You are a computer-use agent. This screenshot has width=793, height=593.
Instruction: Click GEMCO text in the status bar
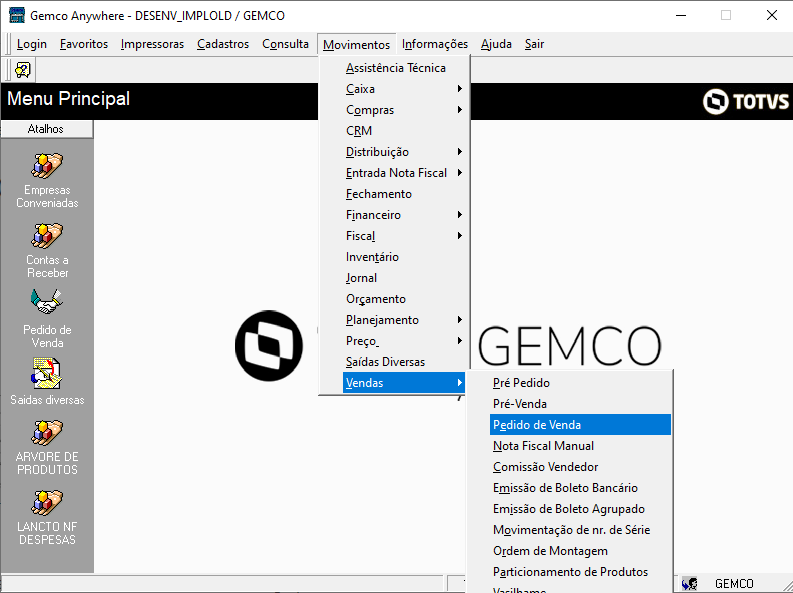(x=734, y=584)
